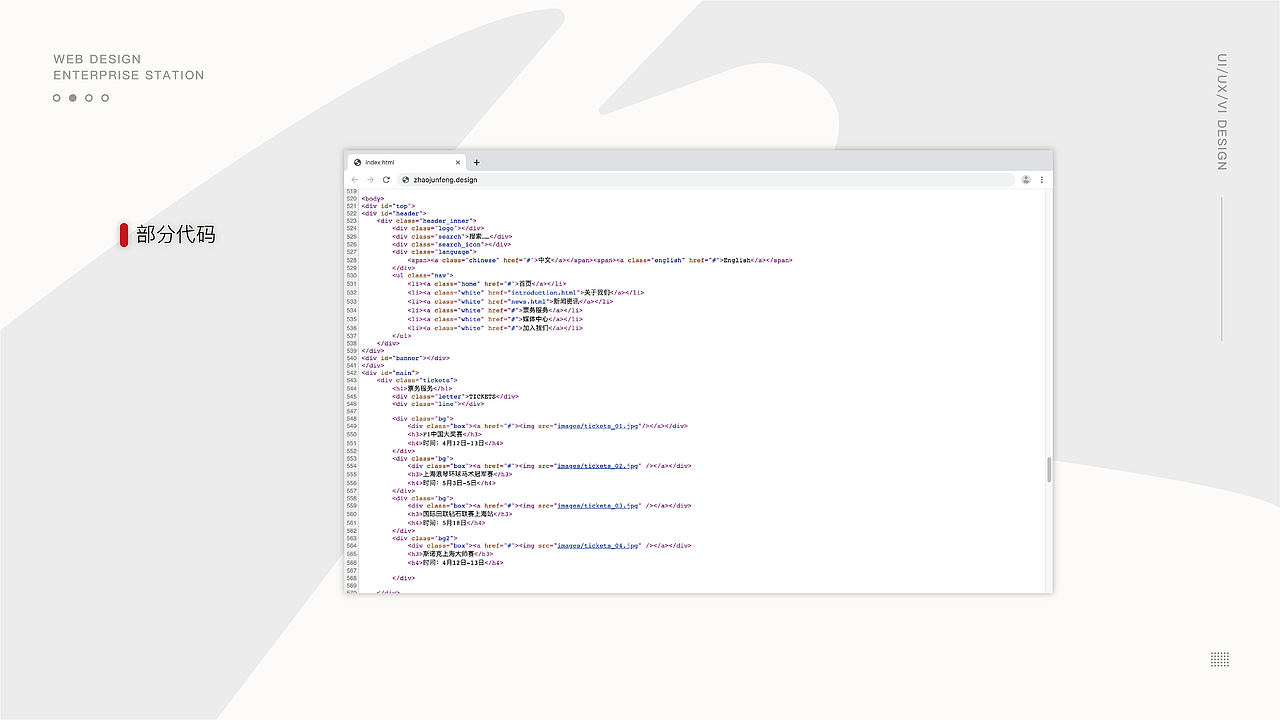
Task: Click the 中文 language link in code
Action: (545, 260)
